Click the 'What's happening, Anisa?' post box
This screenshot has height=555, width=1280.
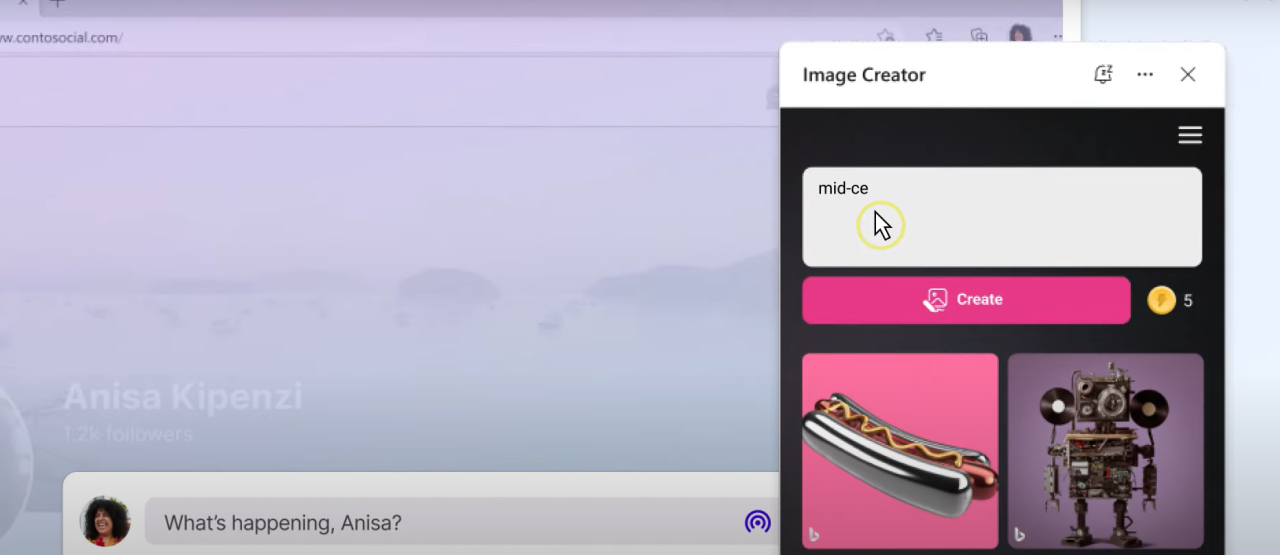[x=440, y=523]
